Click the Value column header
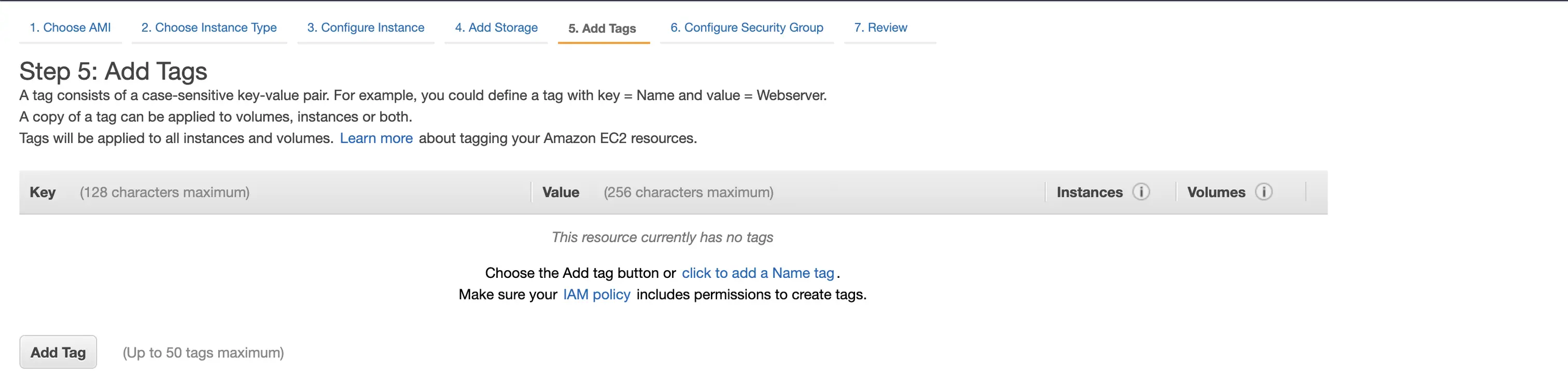Screen dimensions: 1568x380 click(x=561, y=192)
